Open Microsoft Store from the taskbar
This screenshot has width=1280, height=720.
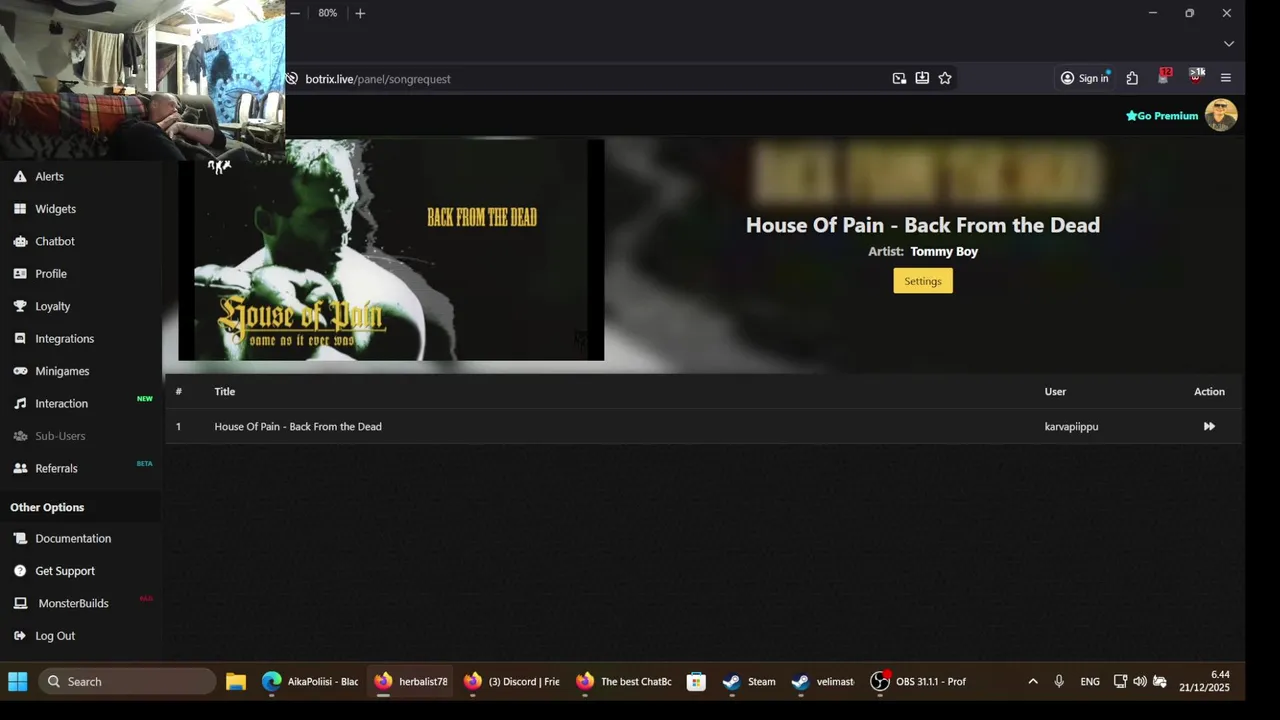click(x=696, y=681)
